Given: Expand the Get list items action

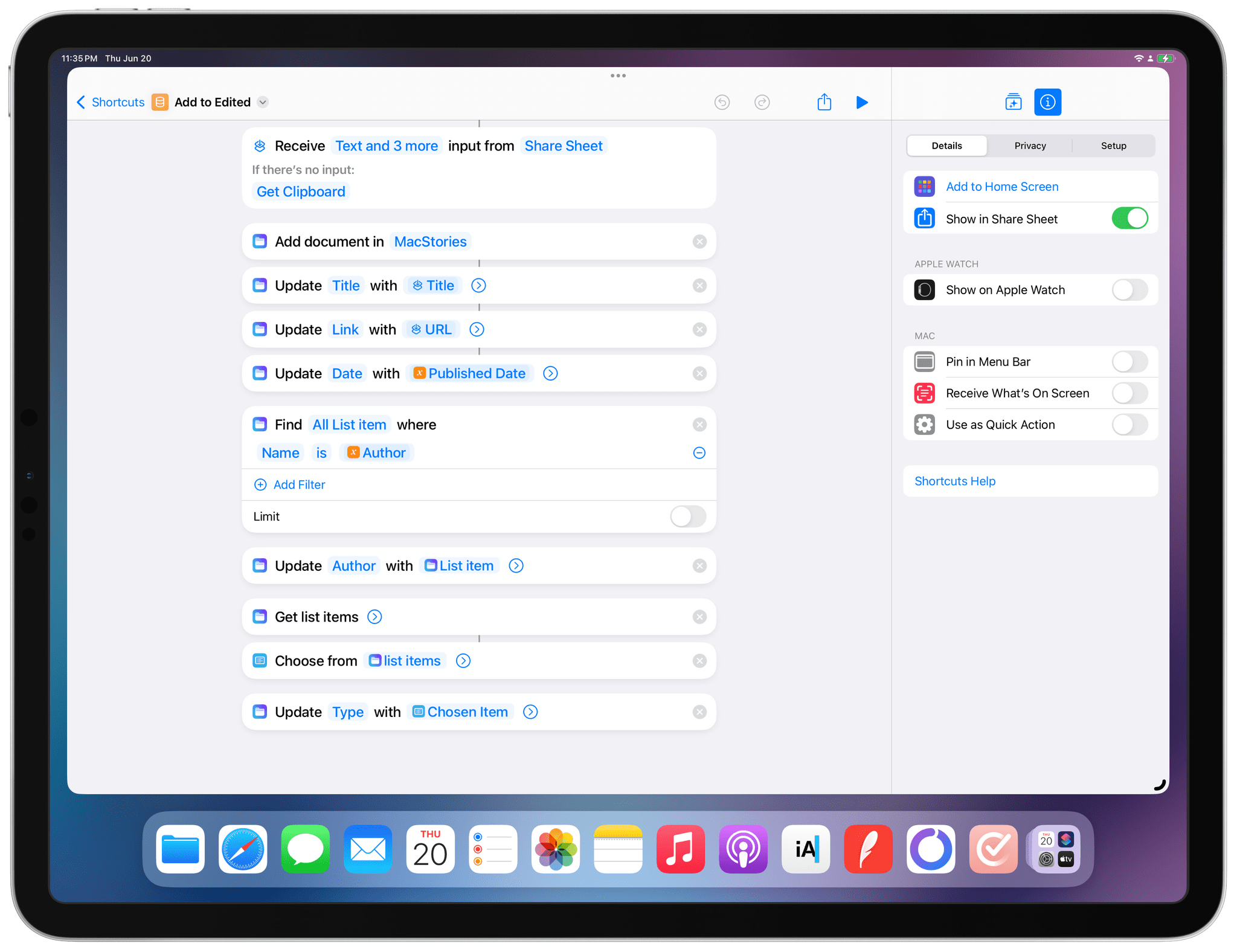Looking at the screenshot, I should click(x=374, y=617).
